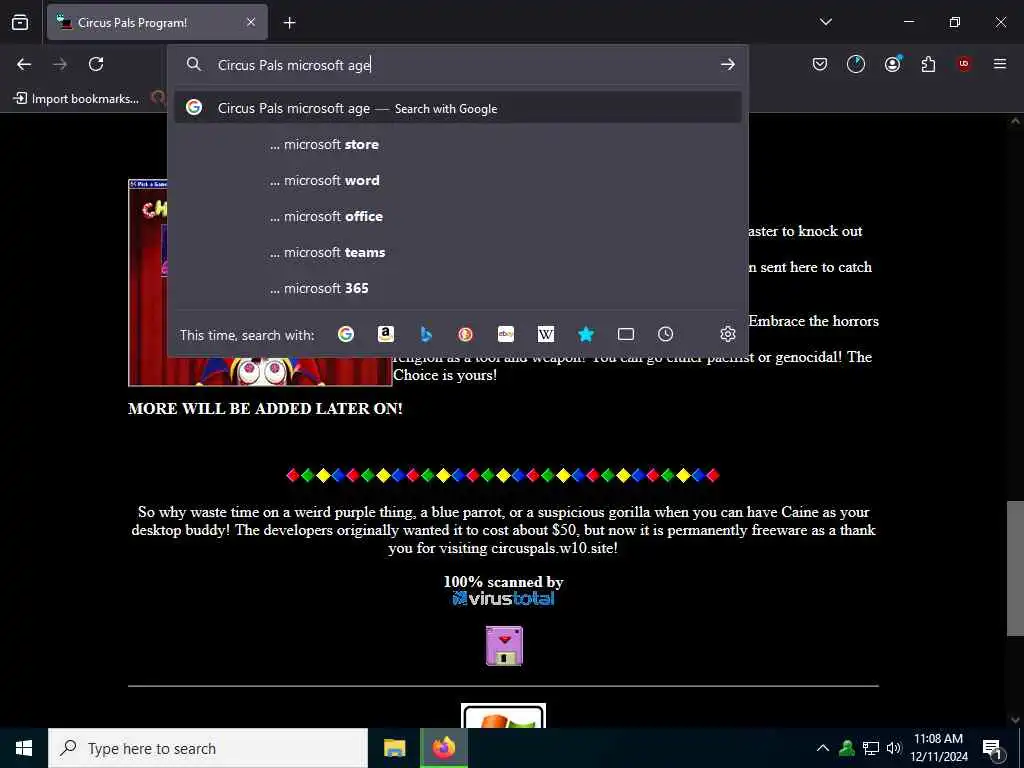Viewport: 1024px width, 768px height.
Task: Click the '100% scanned by' text
Action: [x=504, y=582]
